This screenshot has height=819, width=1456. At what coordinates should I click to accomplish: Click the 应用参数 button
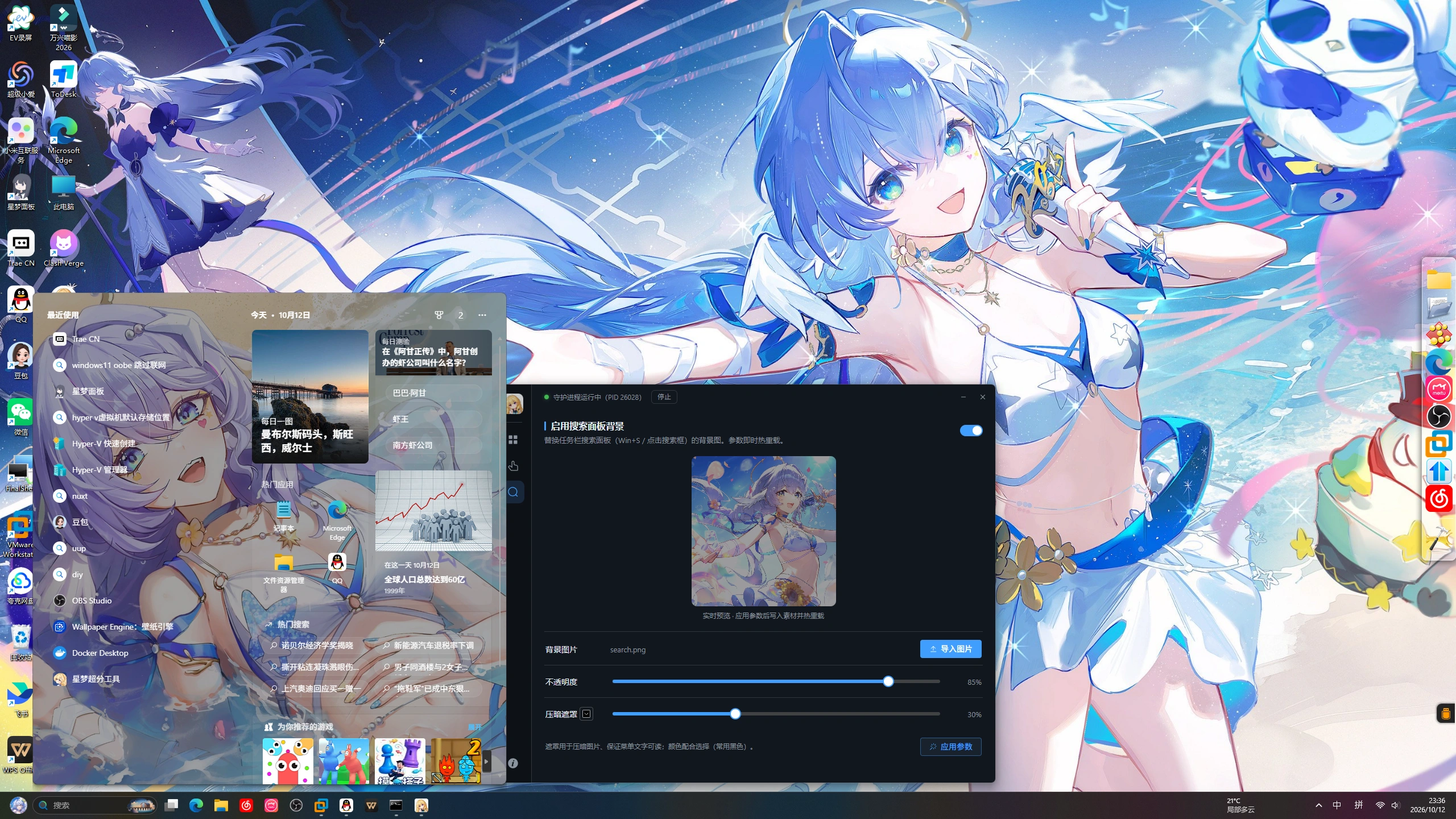coord(950,747)
